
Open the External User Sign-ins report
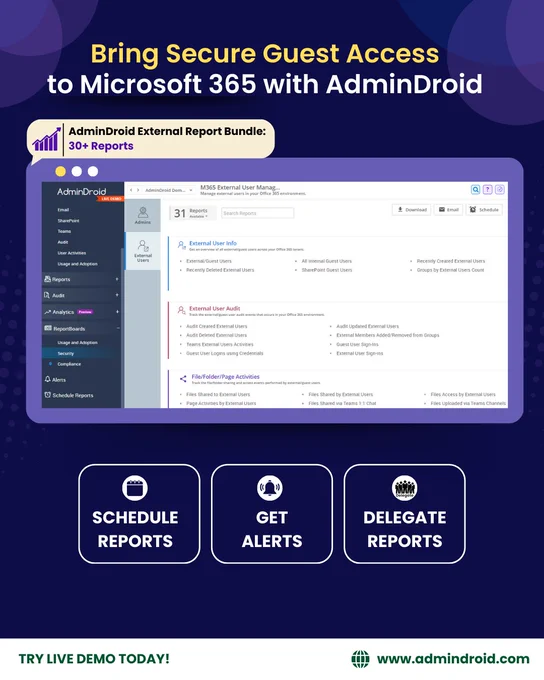tap(360, 353)
